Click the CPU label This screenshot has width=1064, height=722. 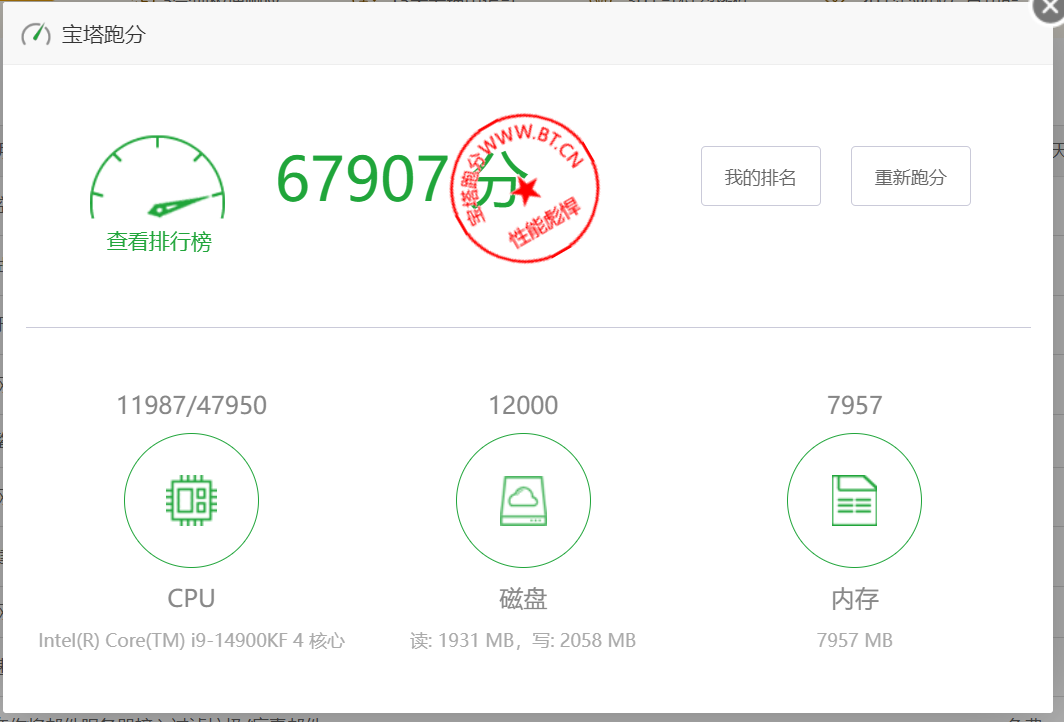point(191,598)
